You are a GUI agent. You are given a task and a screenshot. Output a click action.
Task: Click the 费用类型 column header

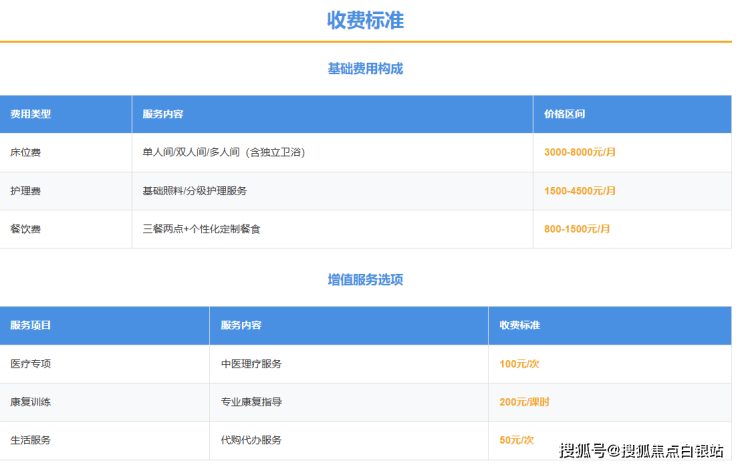pos(31,114)
